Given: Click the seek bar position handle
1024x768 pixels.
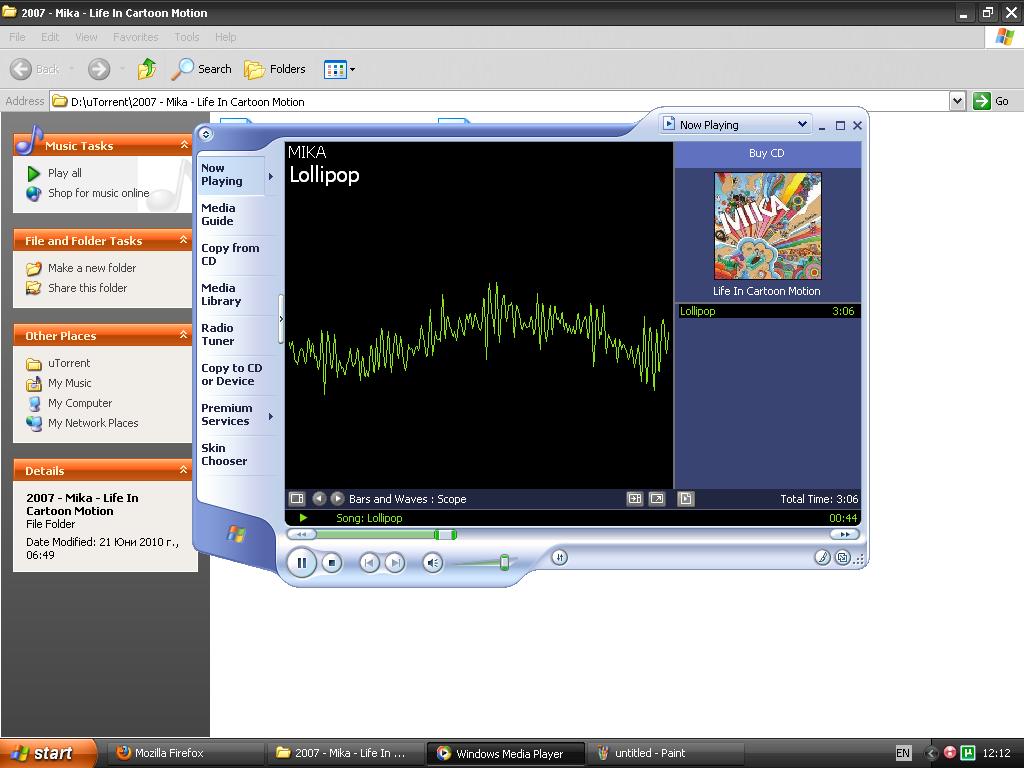Looking at the screenshot, I should tap(445, 534).
